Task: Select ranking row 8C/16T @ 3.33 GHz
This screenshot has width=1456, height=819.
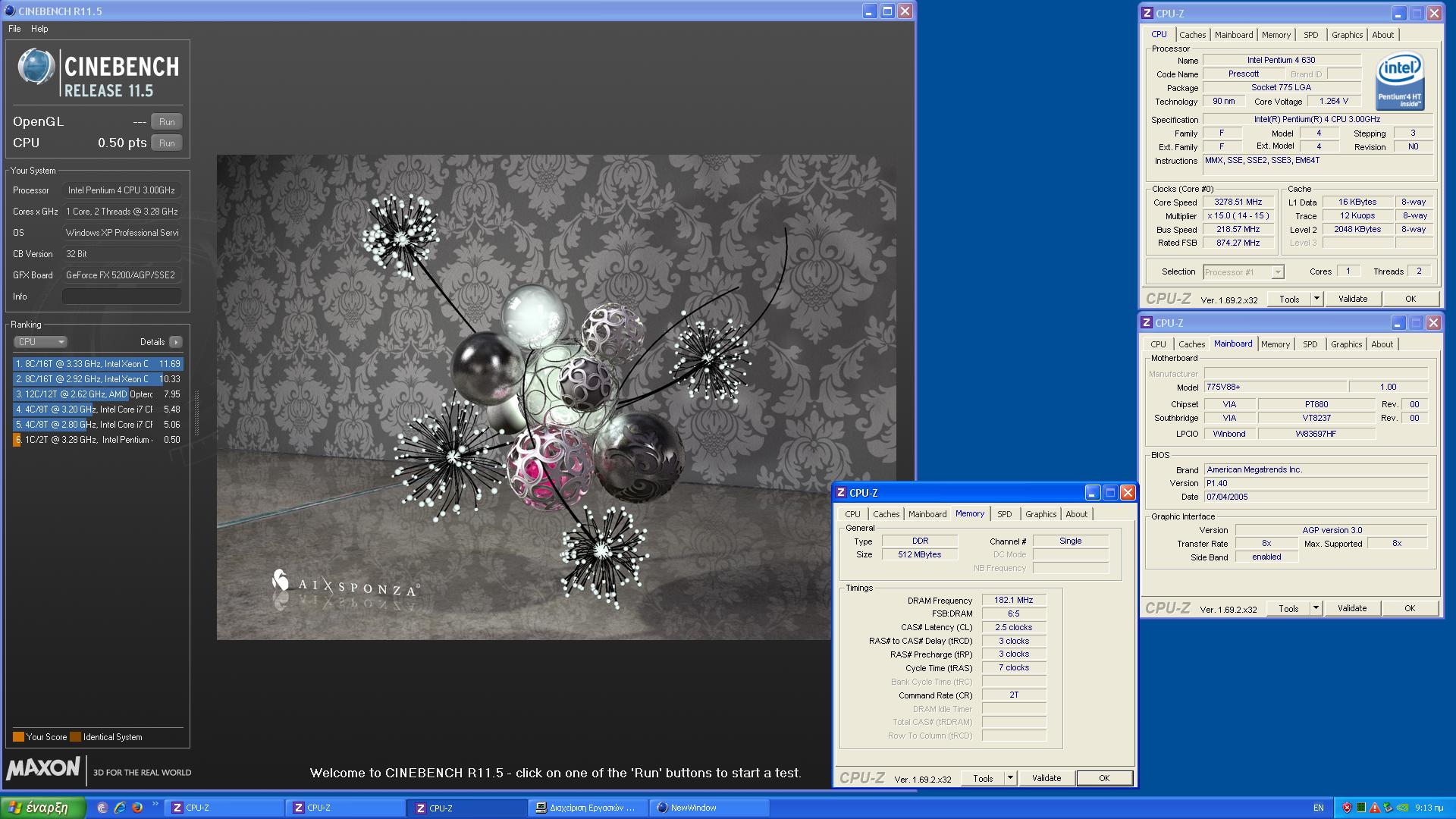Action: point(98,364)
